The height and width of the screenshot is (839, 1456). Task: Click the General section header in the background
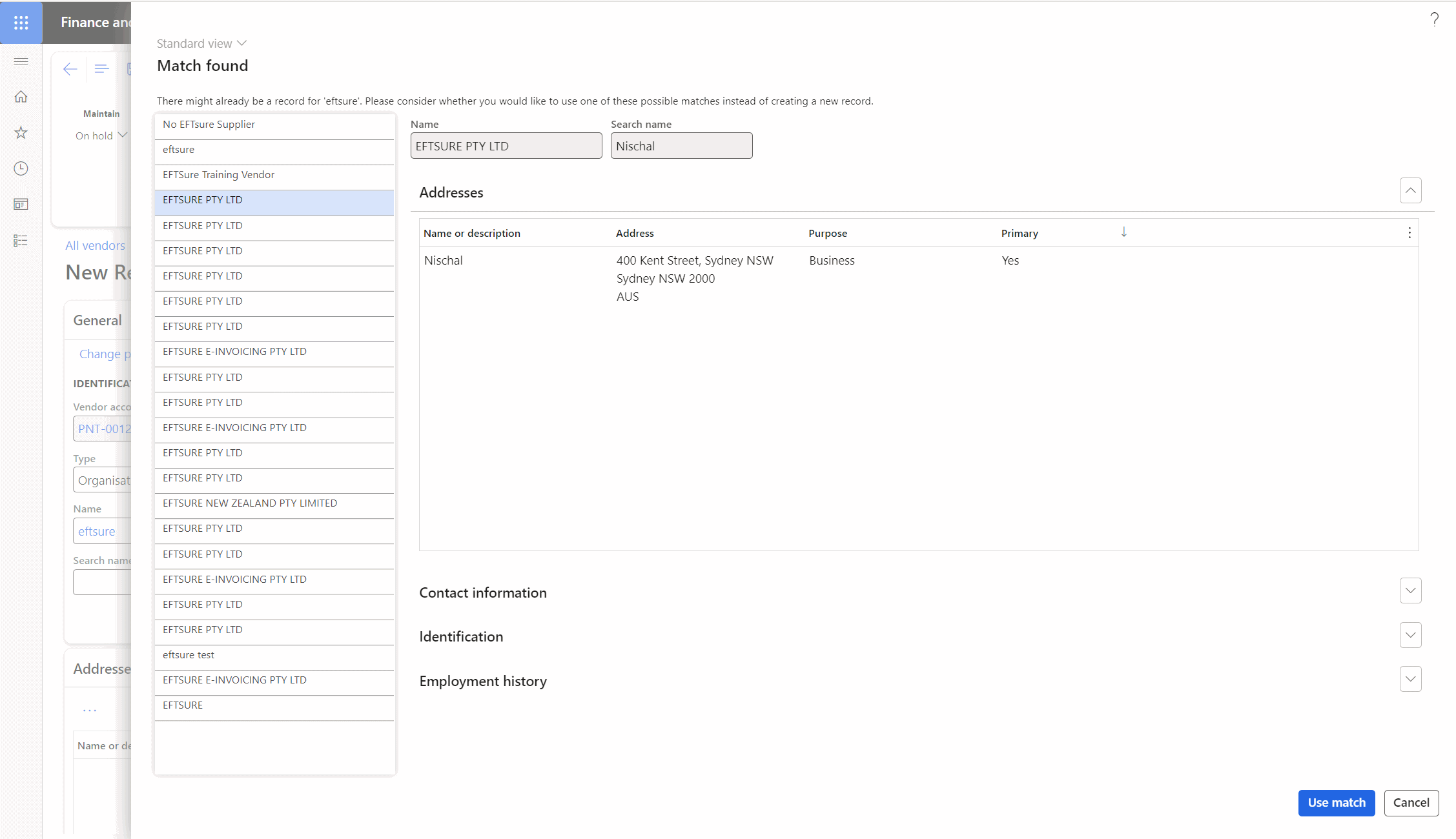tap(97, 321)
